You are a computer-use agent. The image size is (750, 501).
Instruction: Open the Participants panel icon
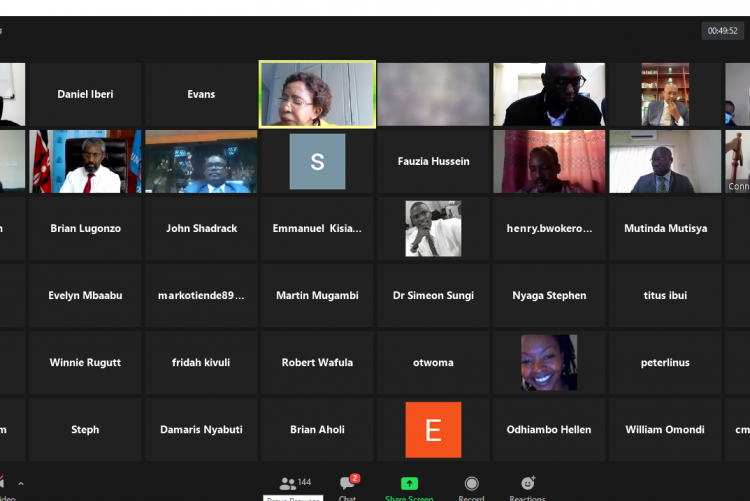(288, 484)
